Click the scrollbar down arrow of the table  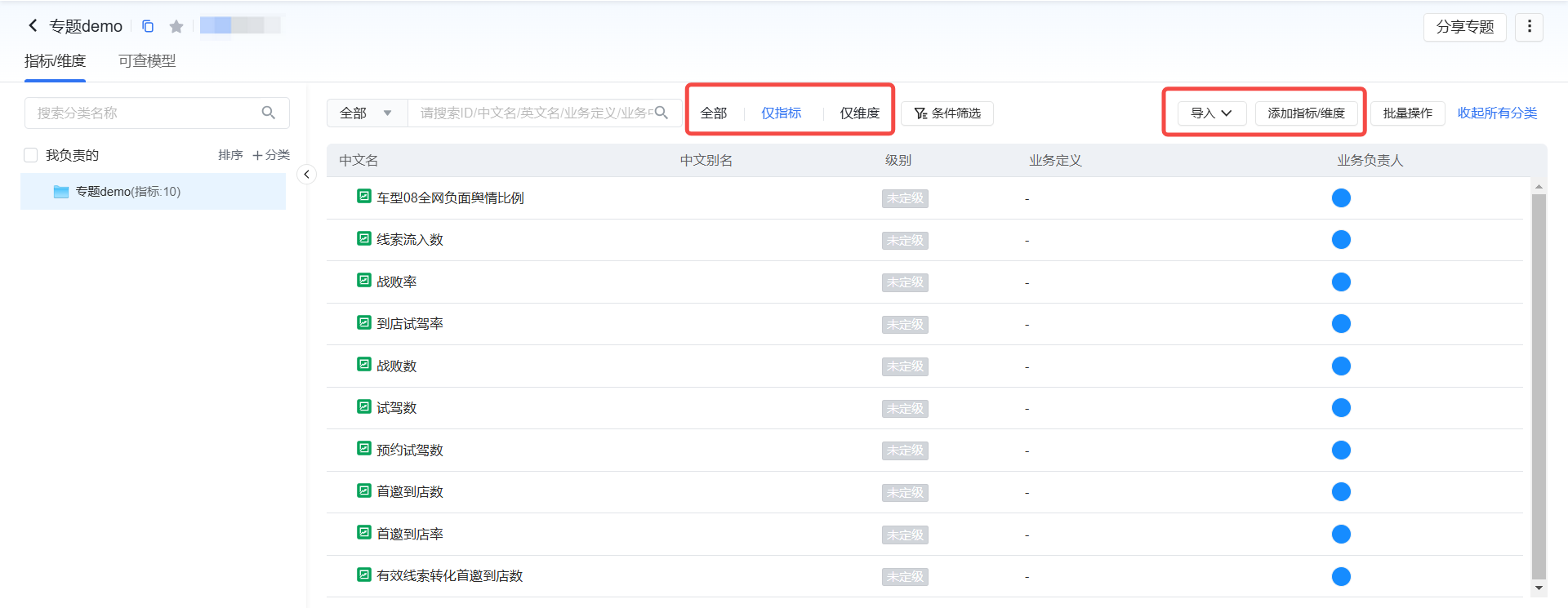coord(1539,588)
